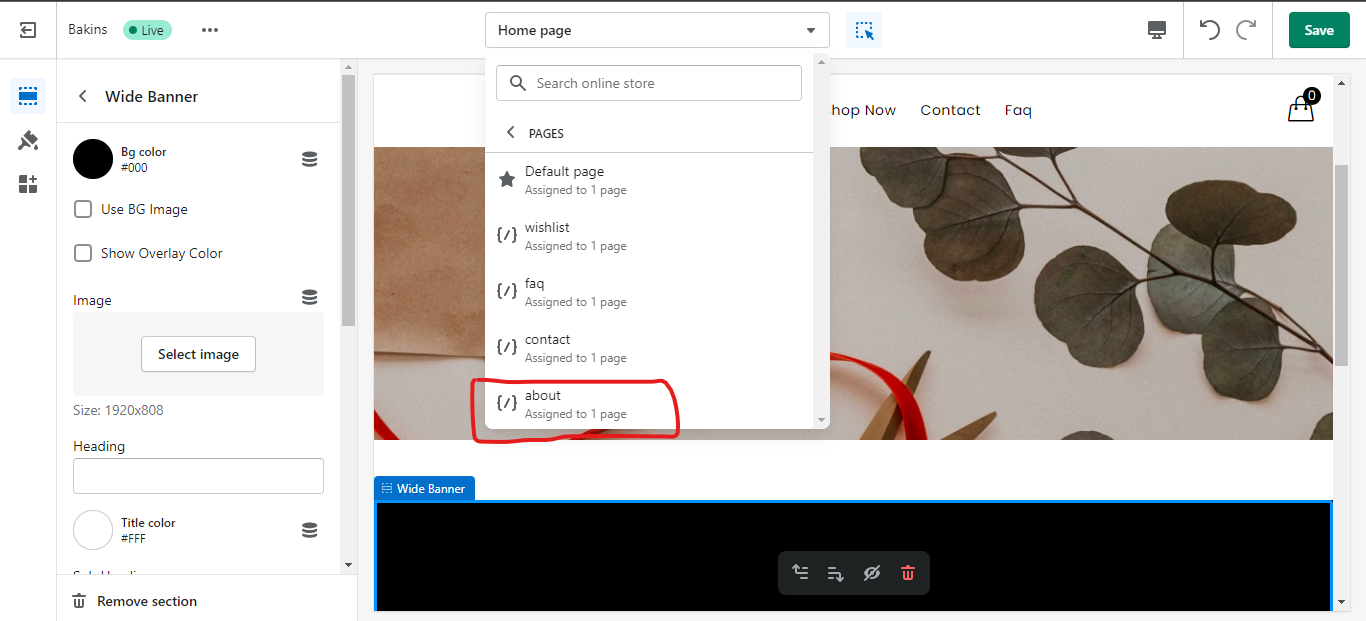Redo the last change
This screenshot has width=1366, height=621.
pos(1246,30)
